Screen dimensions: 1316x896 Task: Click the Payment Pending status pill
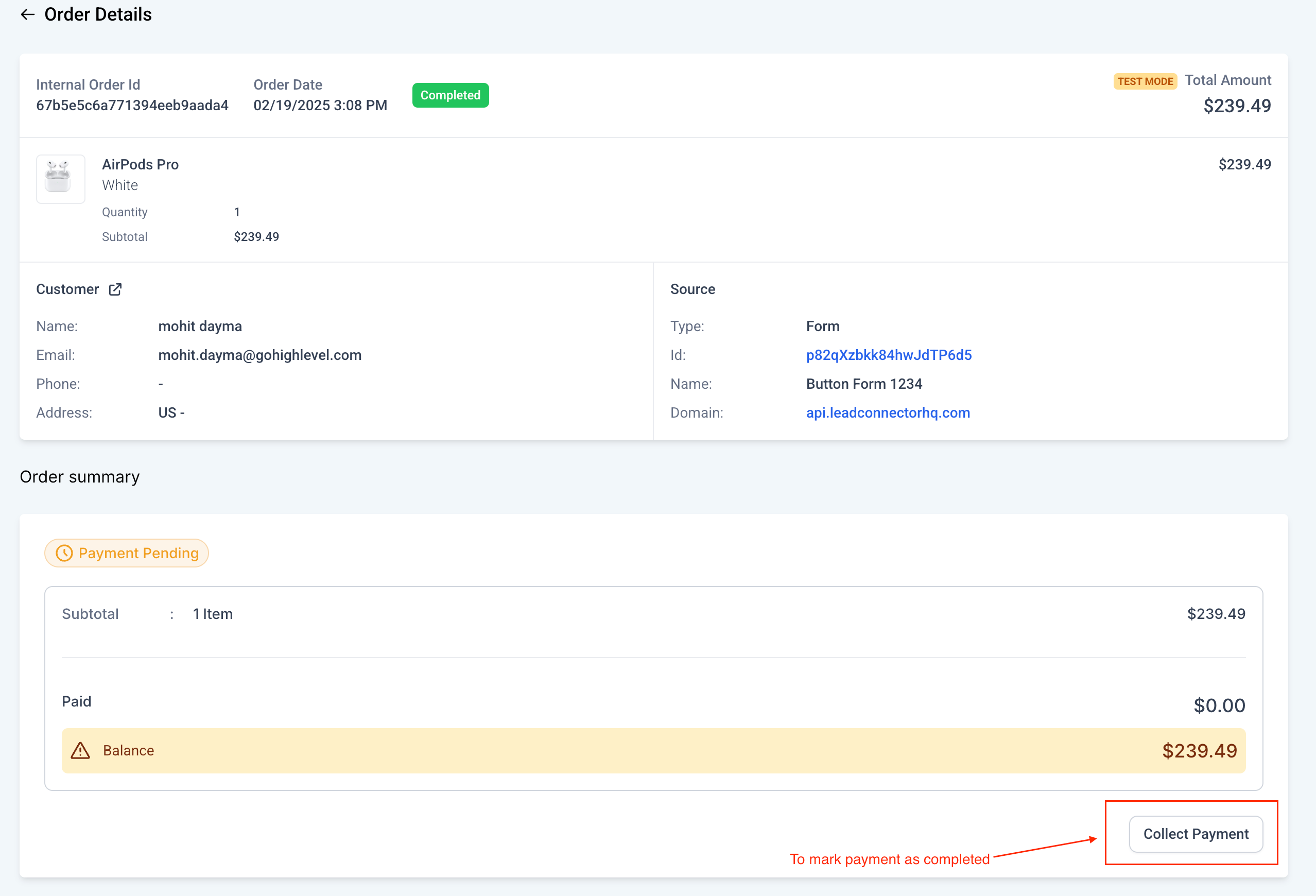(x=127, y=553)
